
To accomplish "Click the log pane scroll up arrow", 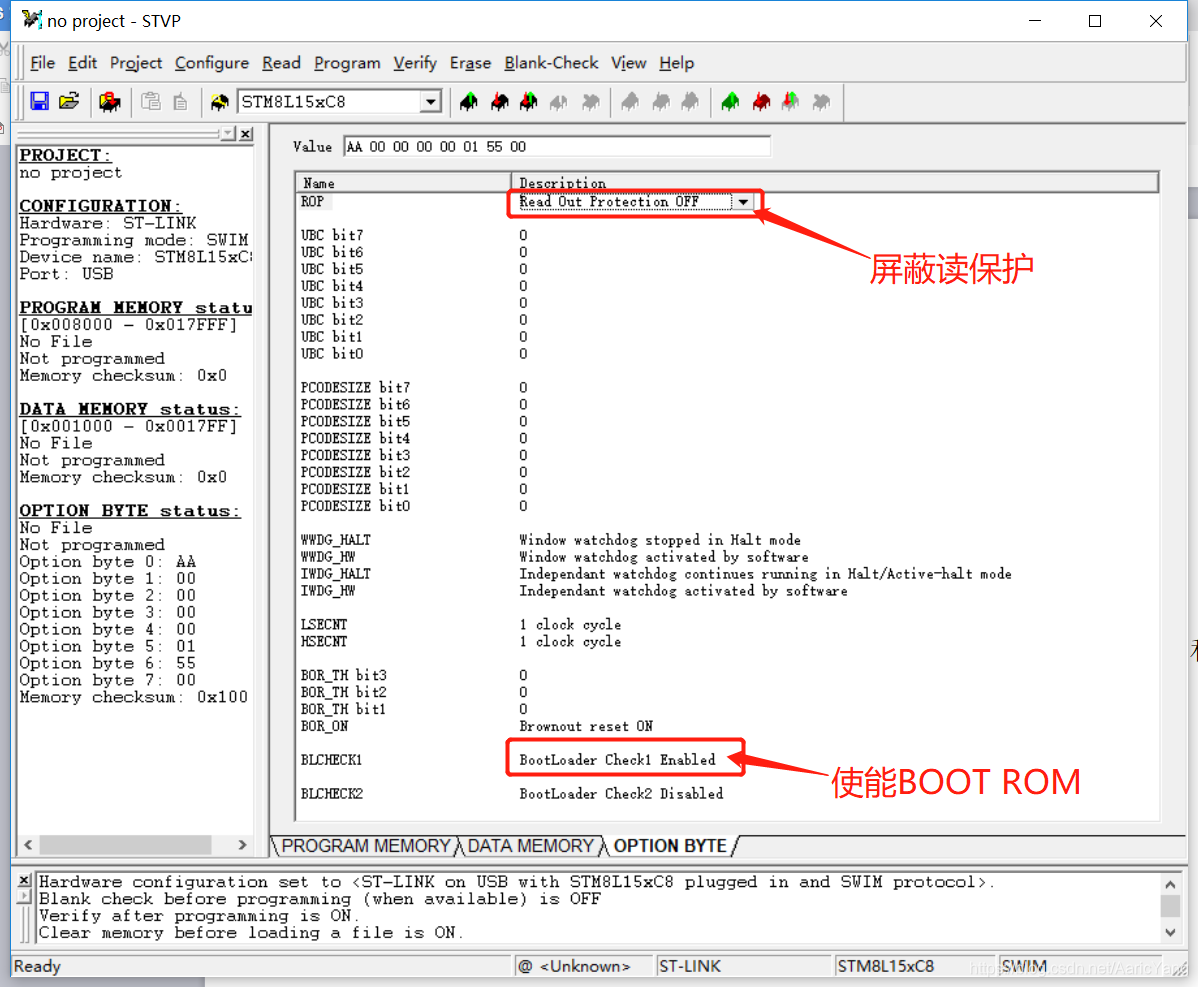I will click(1170, 884).
